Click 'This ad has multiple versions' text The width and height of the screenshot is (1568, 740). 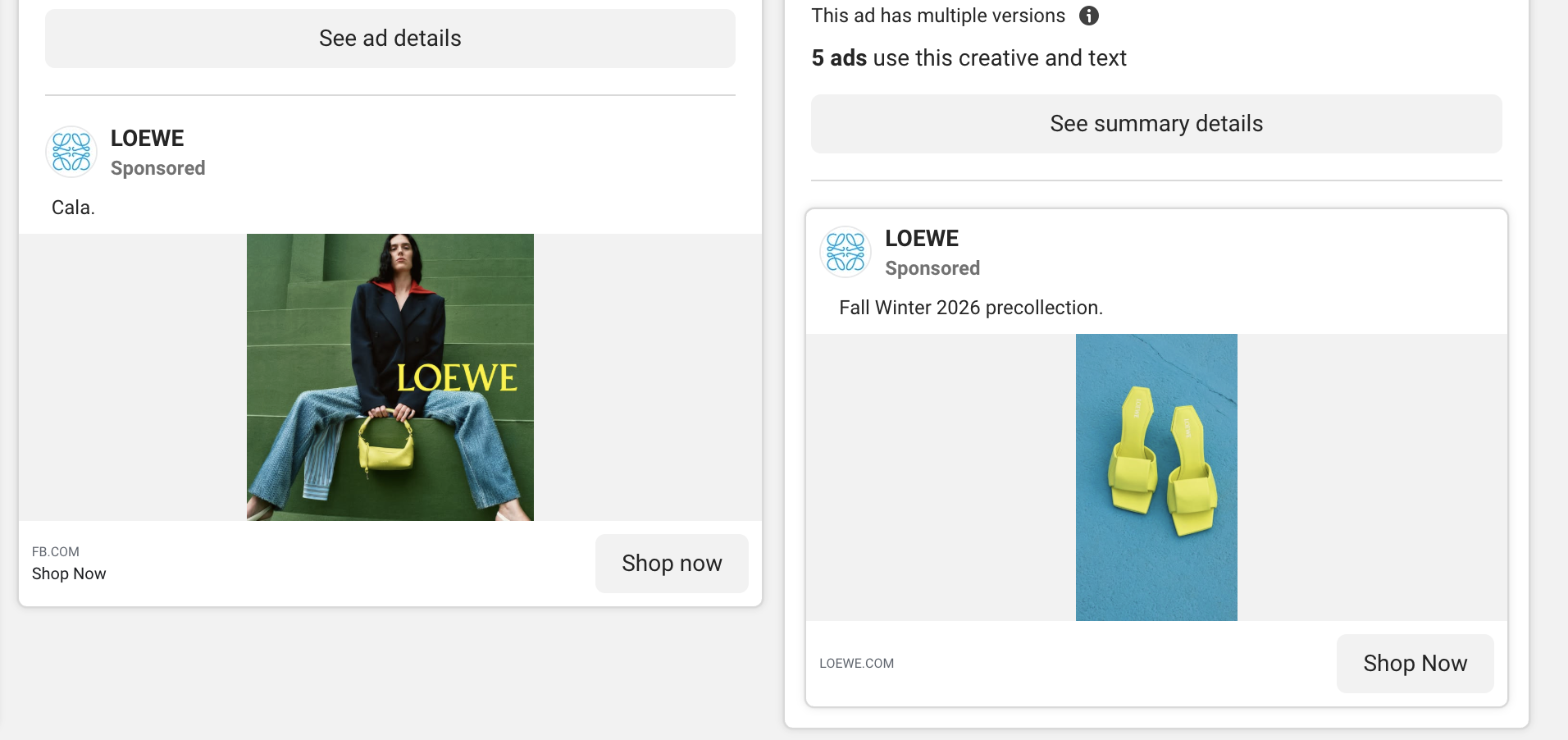pos(938,16)
